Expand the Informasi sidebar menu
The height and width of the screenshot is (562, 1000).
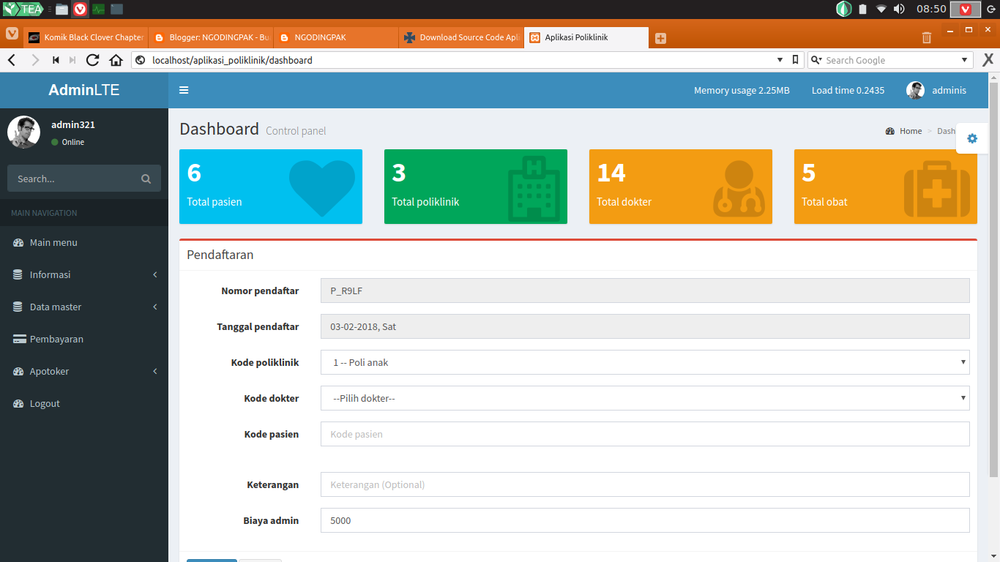[x=84, y=274]
